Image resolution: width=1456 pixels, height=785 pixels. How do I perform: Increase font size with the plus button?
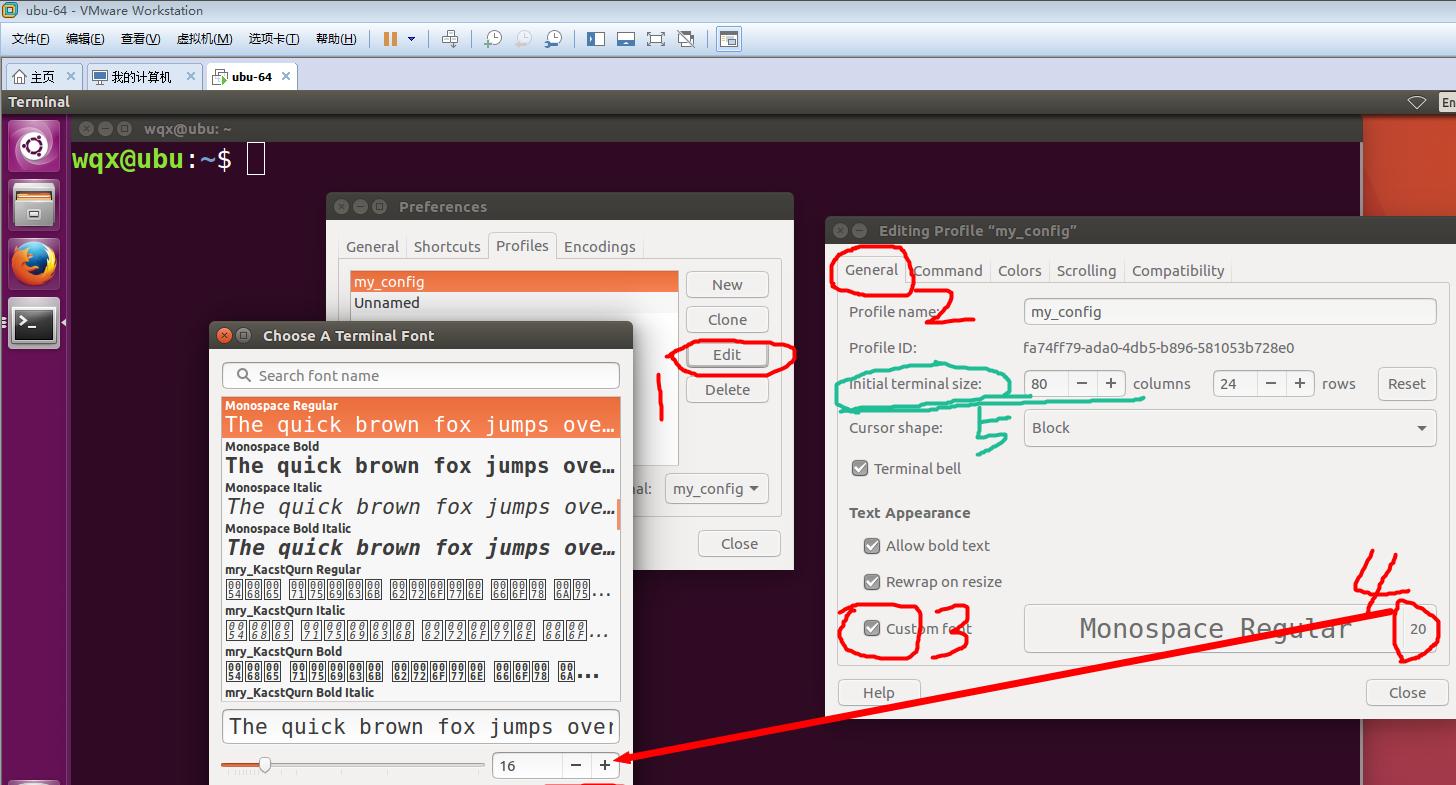click(605, 766)
